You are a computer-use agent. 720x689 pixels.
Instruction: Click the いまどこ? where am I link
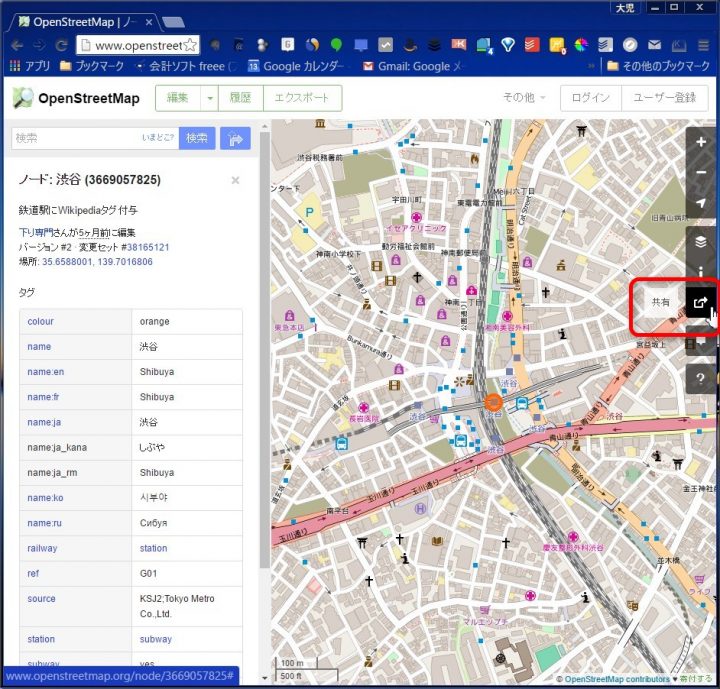pos(158,137)
